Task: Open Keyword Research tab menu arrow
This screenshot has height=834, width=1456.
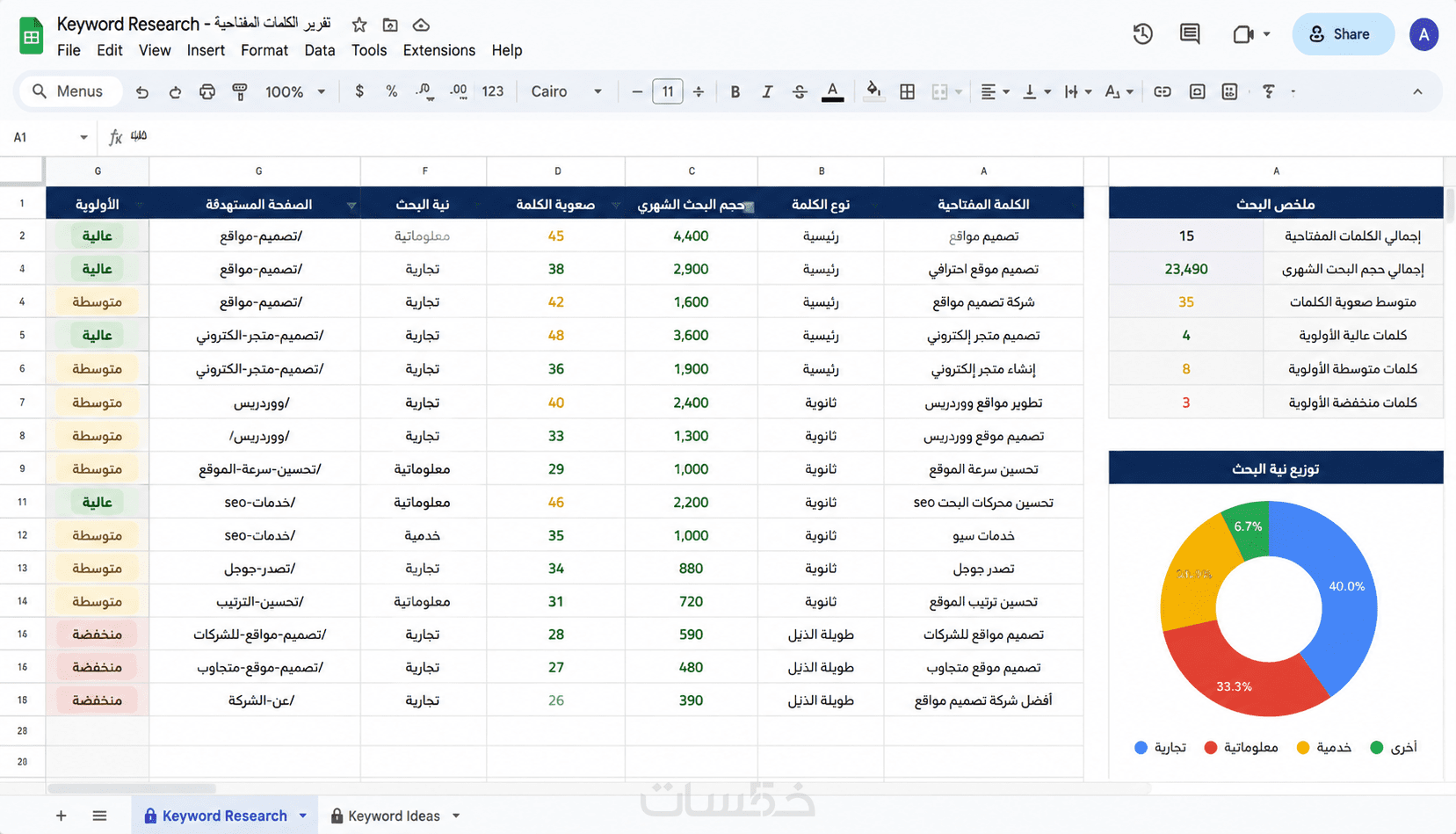Action: (x=303, y=816)
